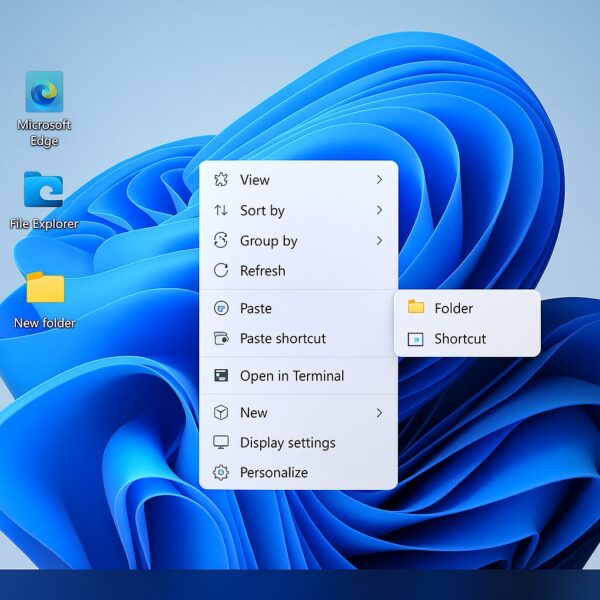Click the Group by icon
Image resolution: width=600 pixels, height=600 pixels.
pos(221,240)
